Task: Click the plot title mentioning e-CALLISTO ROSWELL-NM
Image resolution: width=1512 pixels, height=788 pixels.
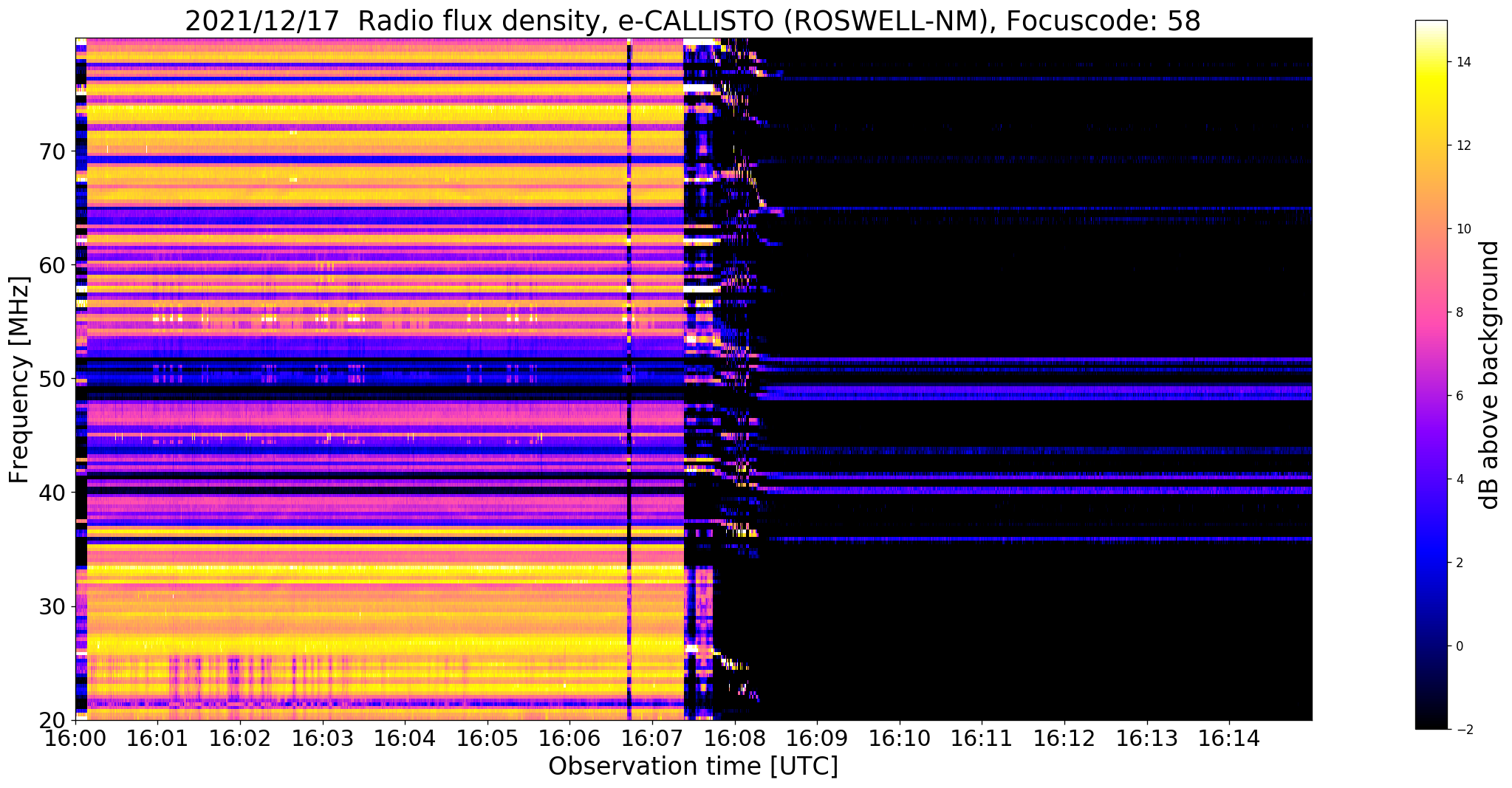Action: coord(693,21)
